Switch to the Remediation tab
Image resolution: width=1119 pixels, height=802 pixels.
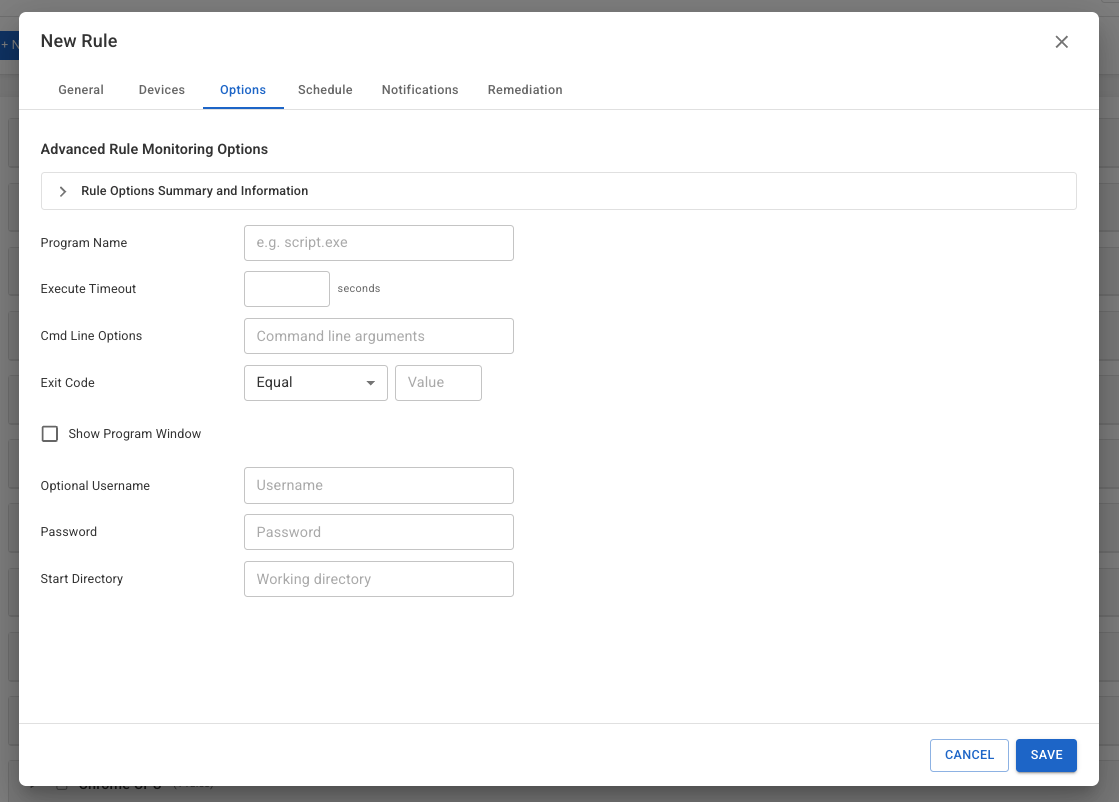[525, 90]
